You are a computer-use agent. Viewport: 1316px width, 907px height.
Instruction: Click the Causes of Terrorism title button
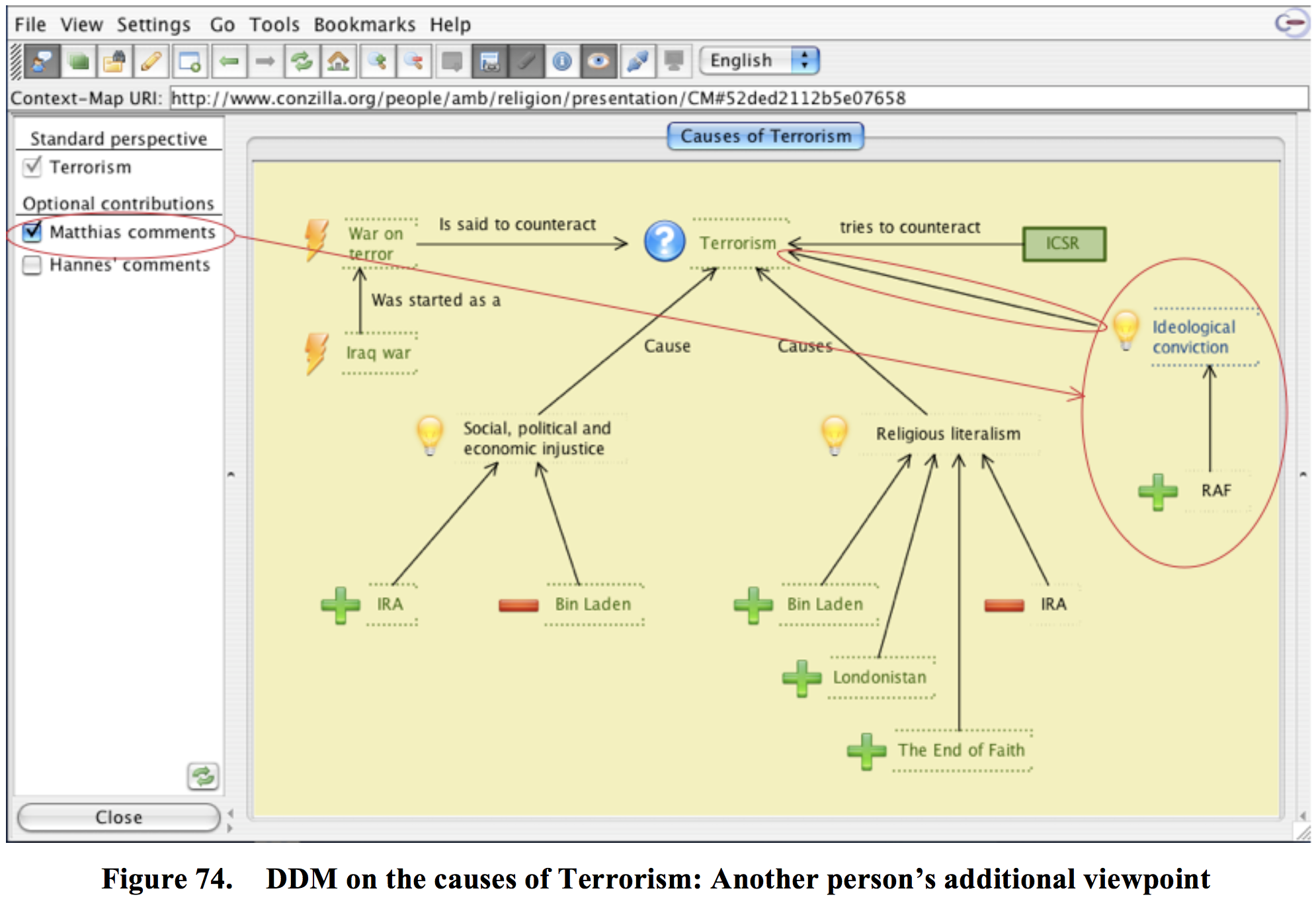click(x=765, y=136)
